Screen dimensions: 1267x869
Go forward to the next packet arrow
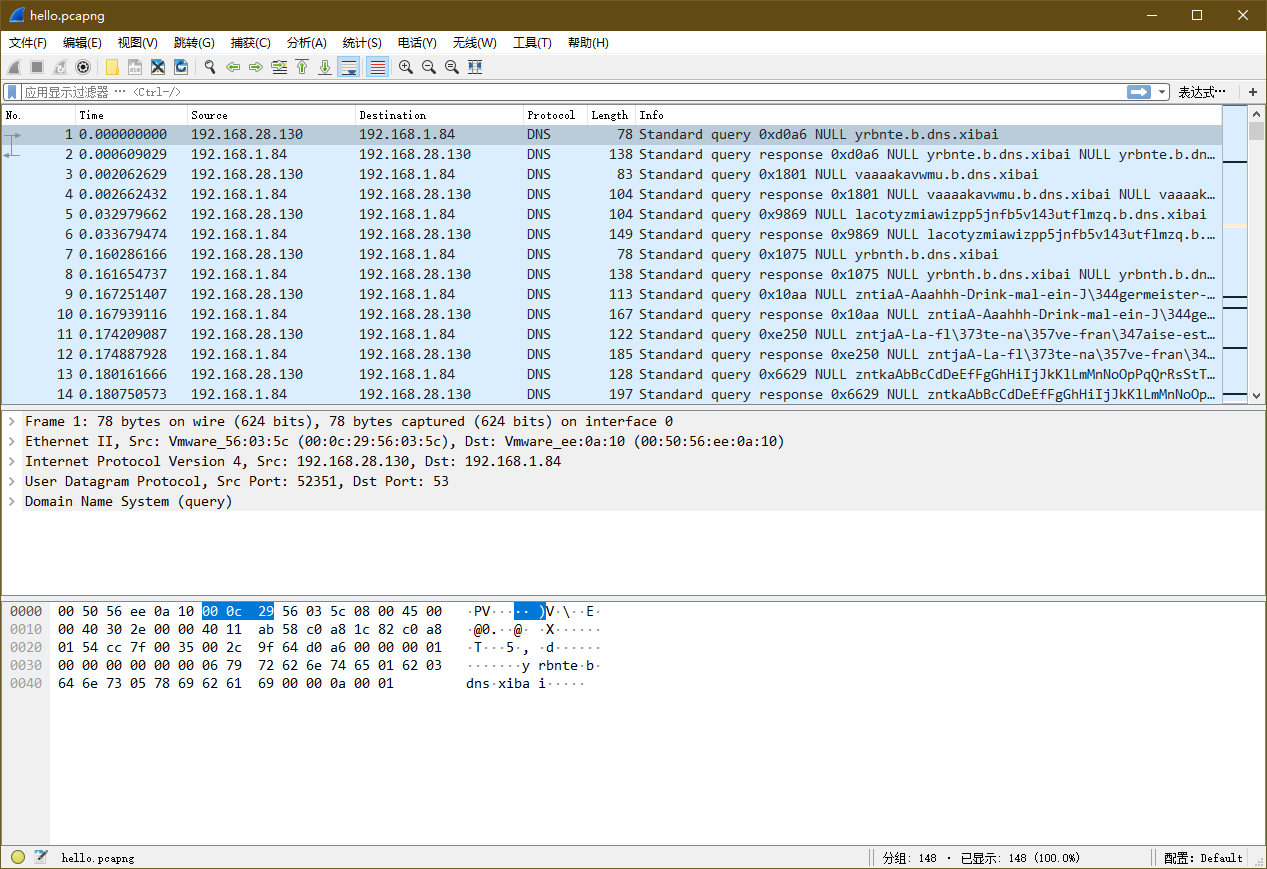(256, 67)
